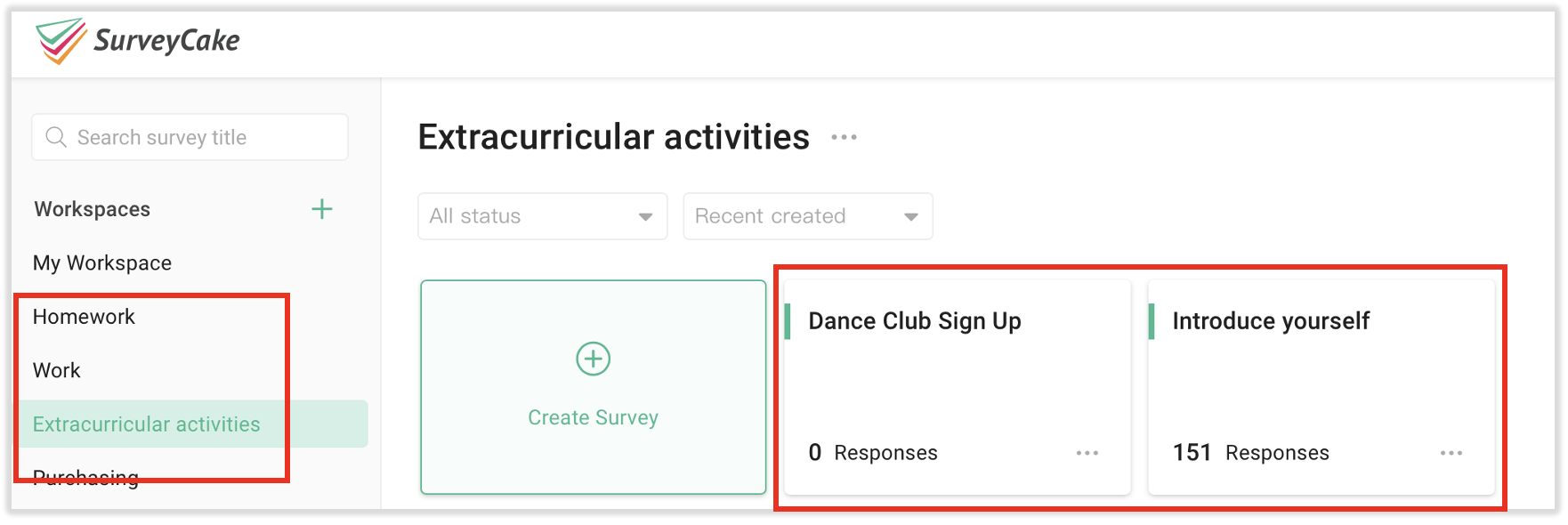The width and height of the screenshot is (1568, 525).
Task: Expand the Recent created dropdown arrow
Action: click(910, 215)
